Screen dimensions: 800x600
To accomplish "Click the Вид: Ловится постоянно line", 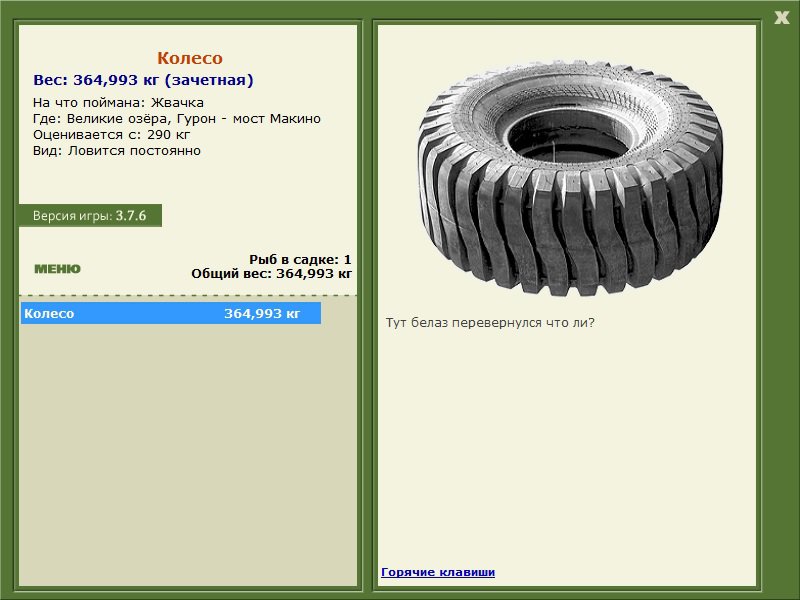I will [x=117, y=151].
